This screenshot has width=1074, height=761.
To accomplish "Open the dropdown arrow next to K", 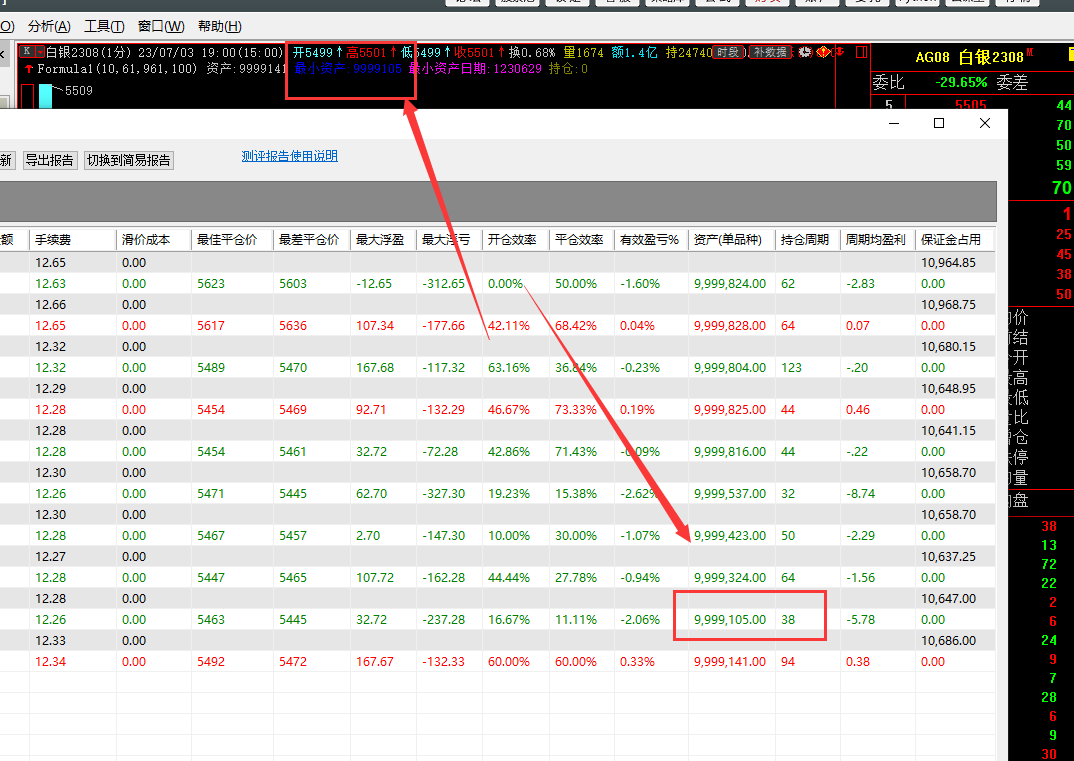I will [x=40, y=52].
